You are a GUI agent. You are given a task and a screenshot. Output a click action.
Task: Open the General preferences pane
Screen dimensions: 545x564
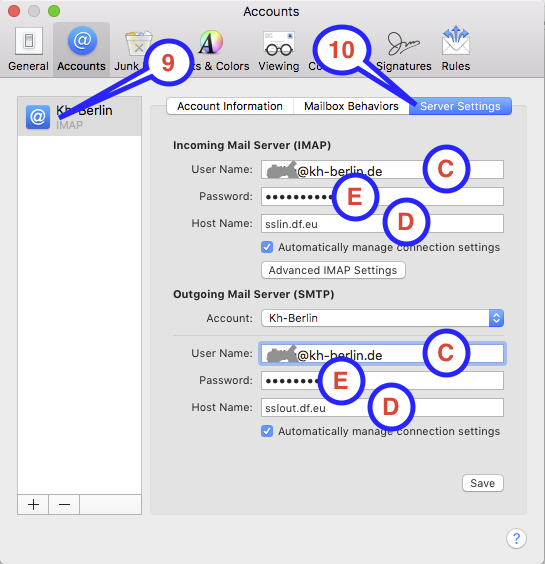28,49
